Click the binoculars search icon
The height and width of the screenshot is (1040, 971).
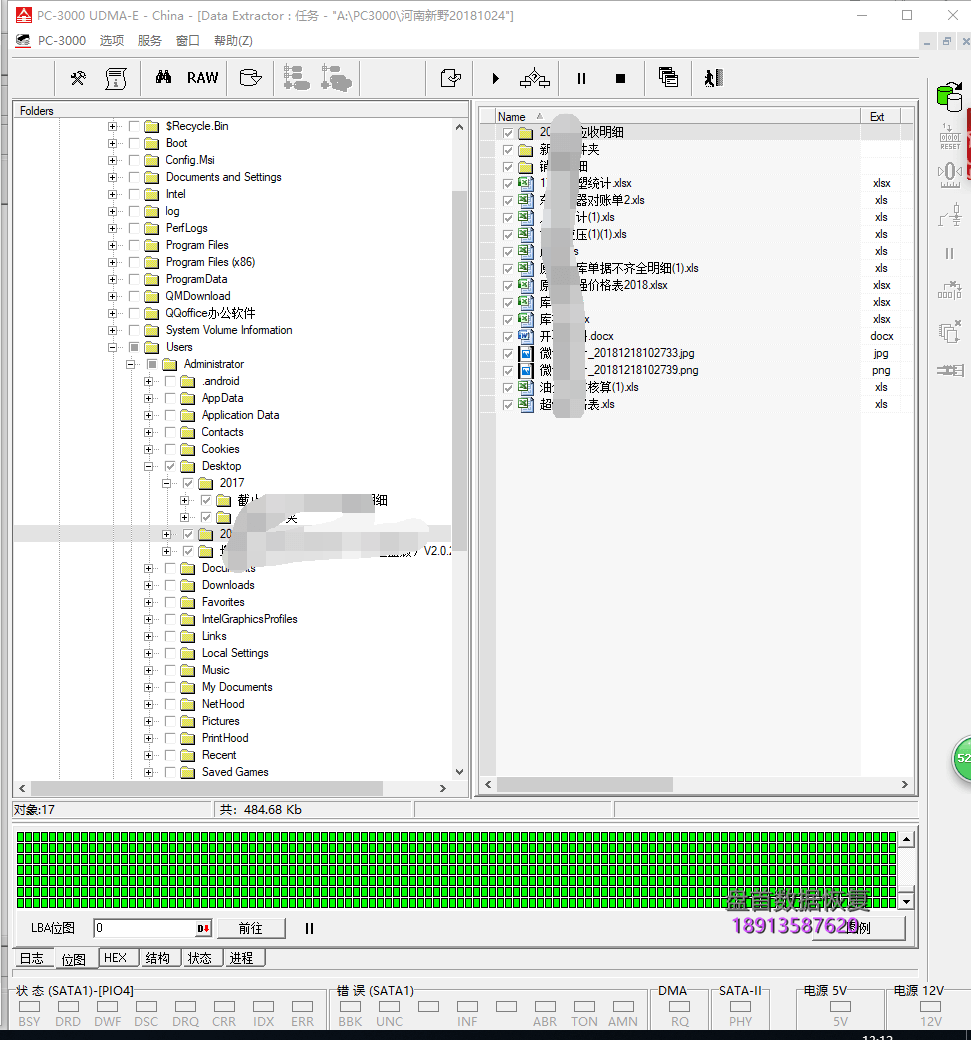click(163, 78)
